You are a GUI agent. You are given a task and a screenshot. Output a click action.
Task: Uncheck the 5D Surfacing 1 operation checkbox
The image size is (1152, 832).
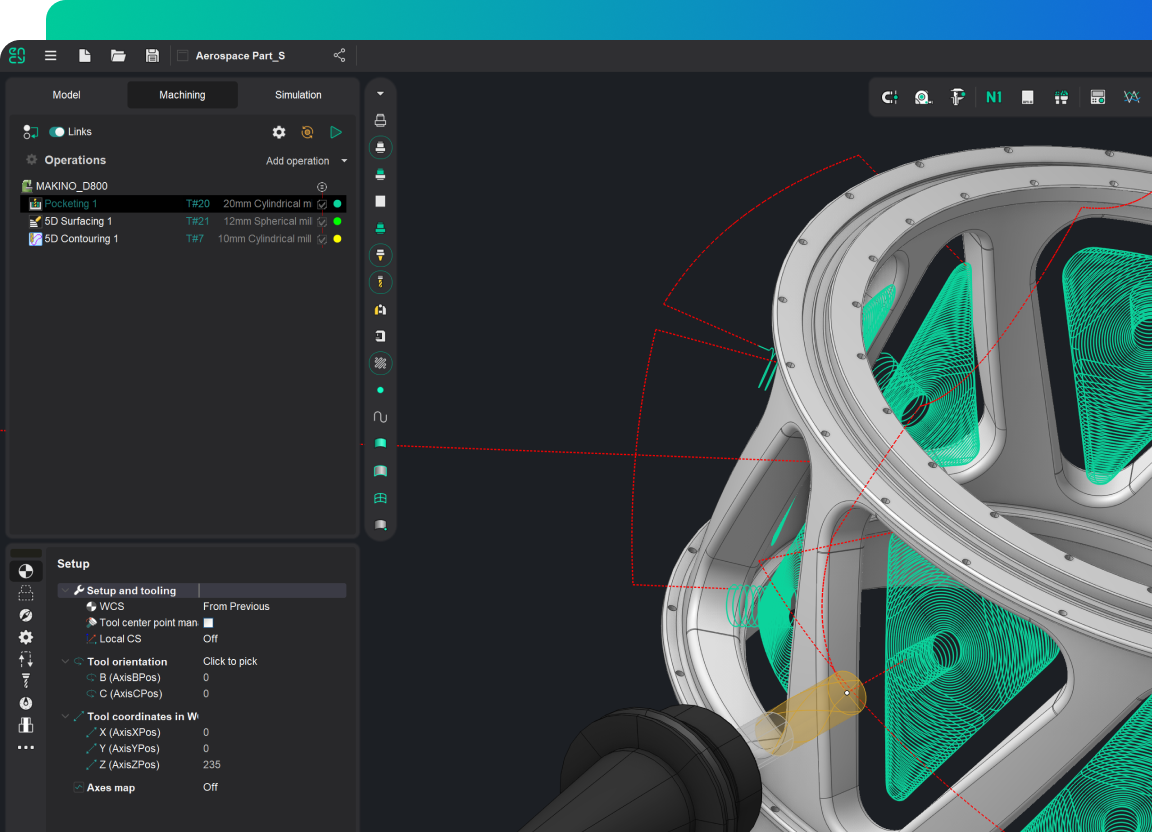click(x=322, y=221)
